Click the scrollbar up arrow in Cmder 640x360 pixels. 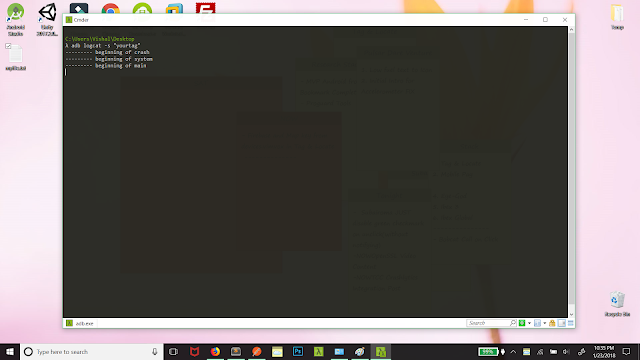(571, 29)
